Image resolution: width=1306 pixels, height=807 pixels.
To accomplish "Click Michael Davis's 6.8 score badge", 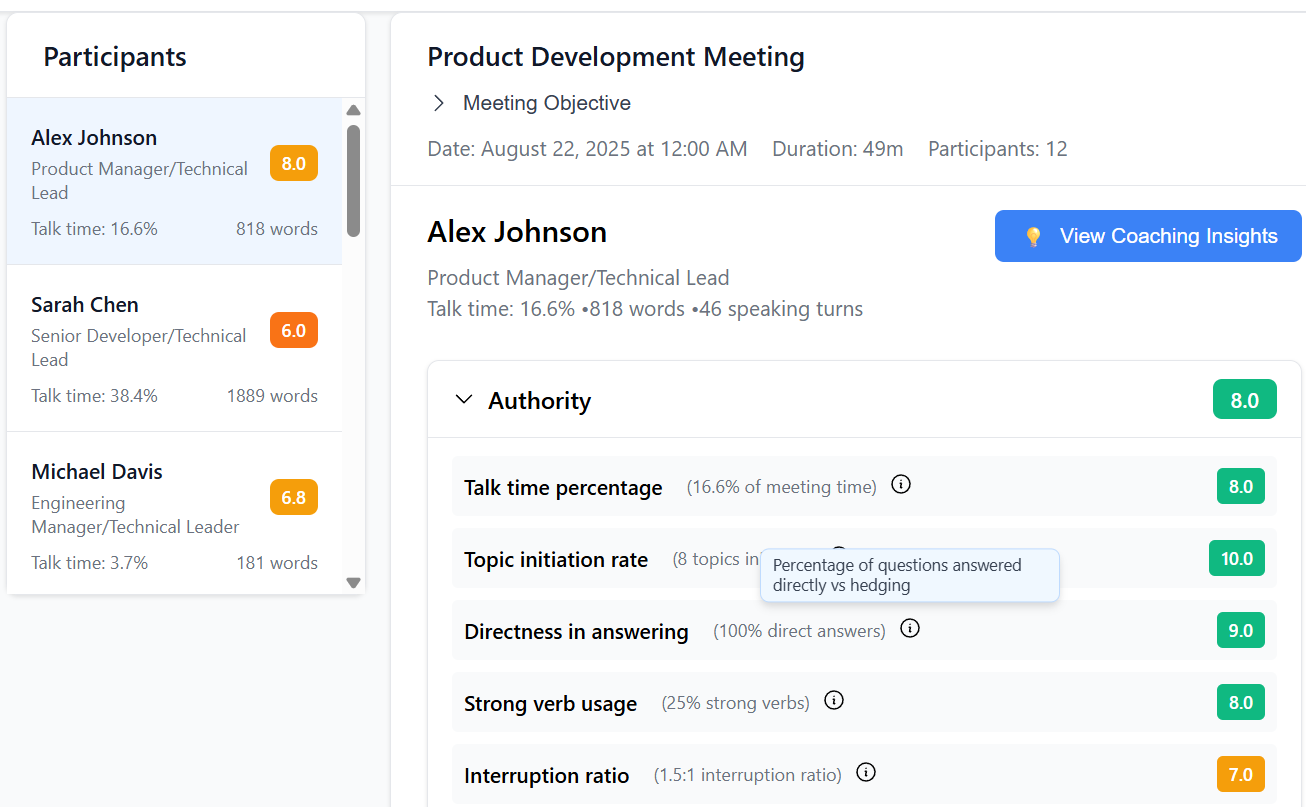I will (x=293, y=497).
